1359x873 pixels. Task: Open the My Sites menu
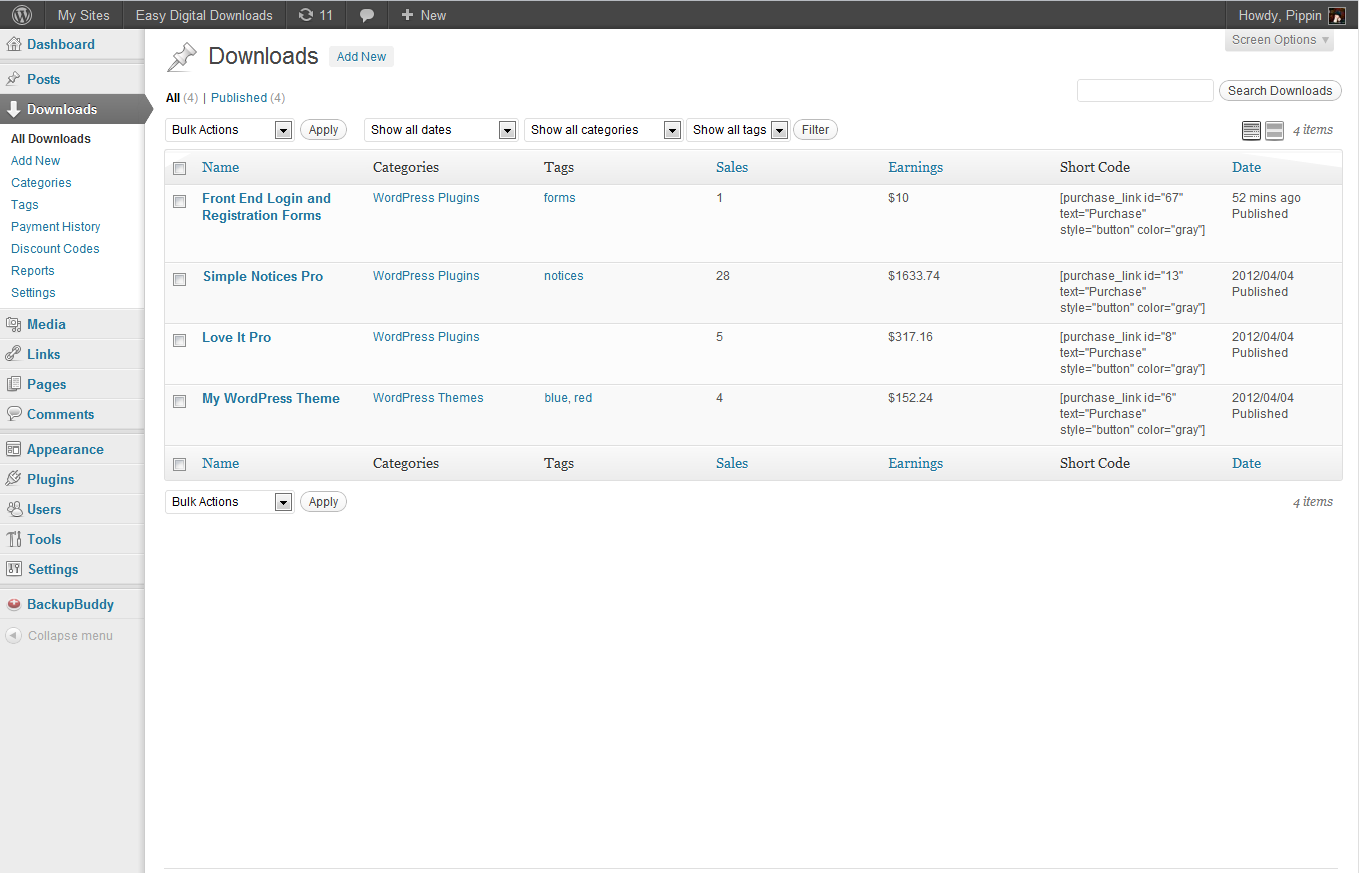click(84, 15)
